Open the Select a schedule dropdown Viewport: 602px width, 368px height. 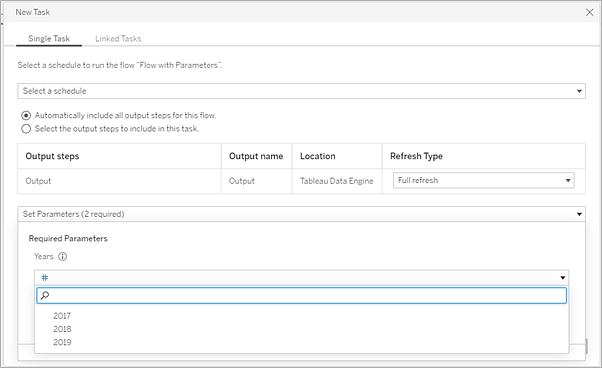pos(301,91)
